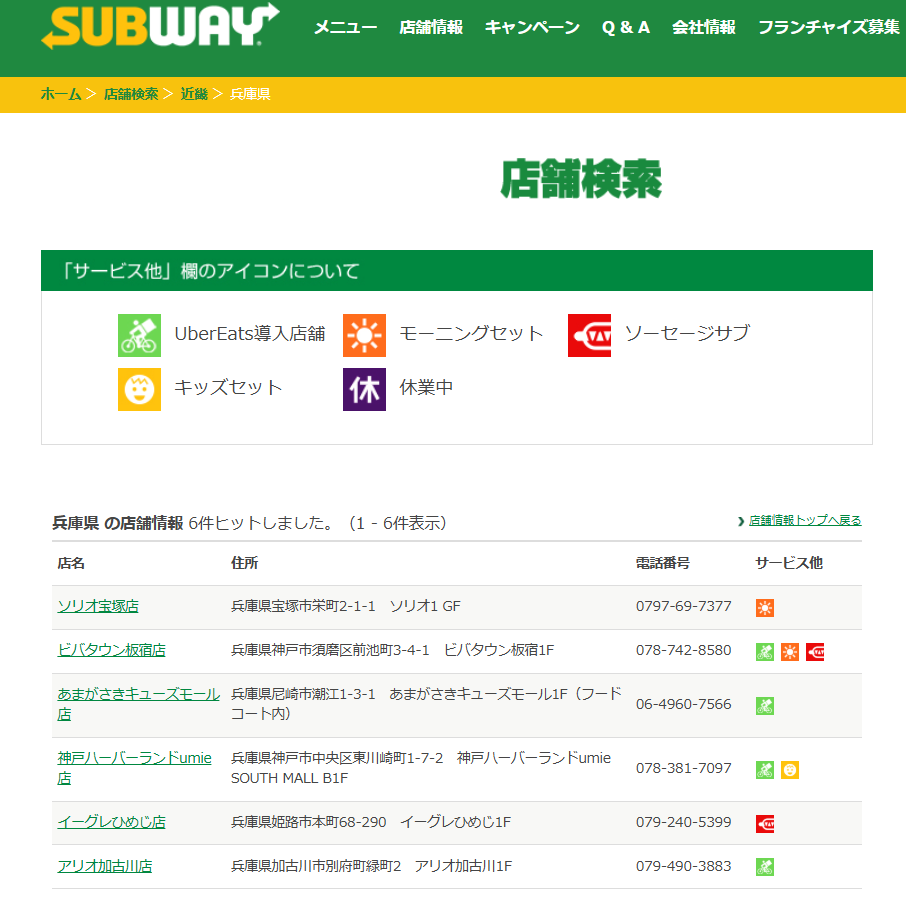Click phone number 078-381-7097

[683, 768]
